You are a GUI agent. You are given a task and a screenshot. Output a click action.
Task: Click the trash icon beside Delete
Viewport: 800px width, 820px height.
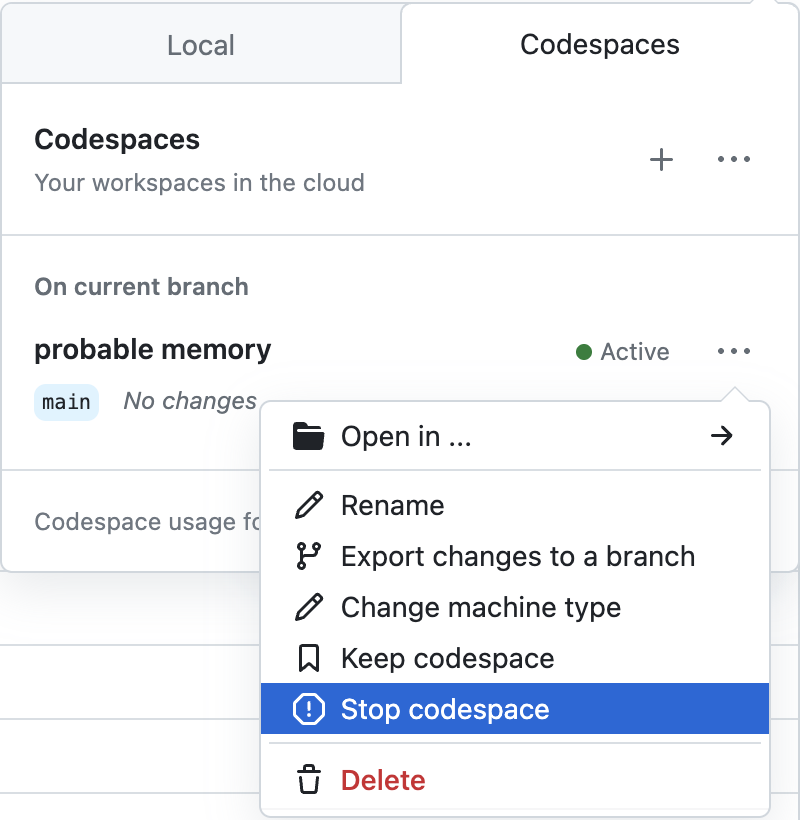point(309,779)
